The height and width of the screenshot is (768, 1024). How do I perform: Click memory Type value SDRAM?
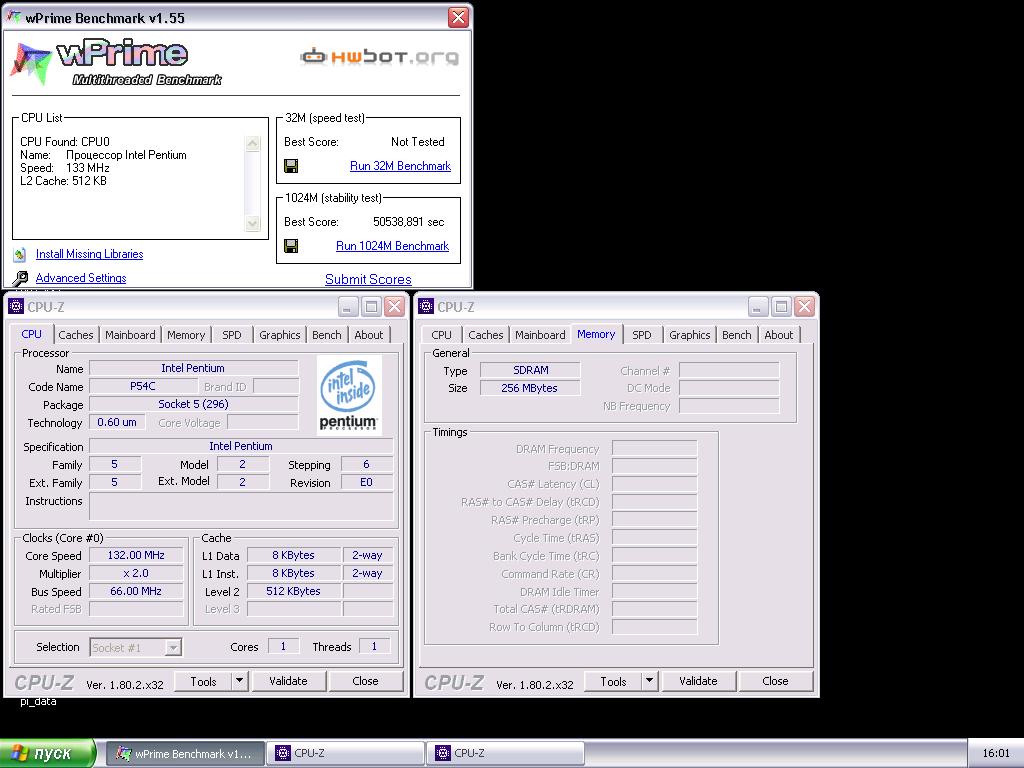pyautogui.click(x=530, y=370)
